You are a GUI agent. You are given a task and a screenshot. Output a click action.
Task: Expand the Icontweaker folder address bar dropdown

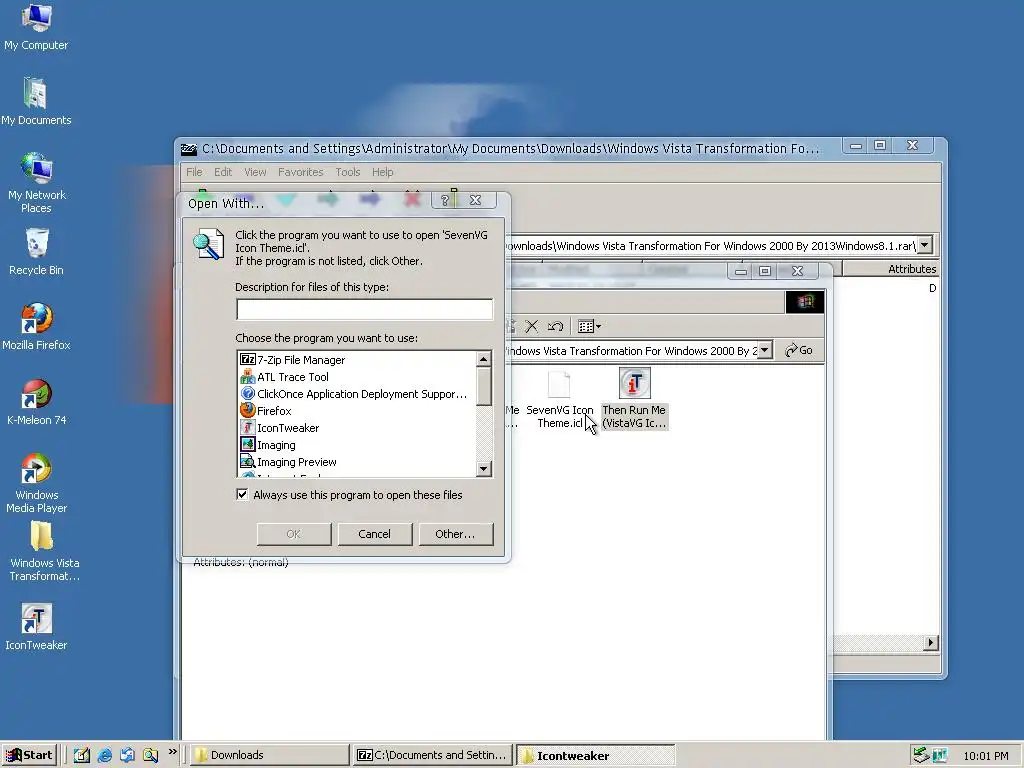pos(765,350)
